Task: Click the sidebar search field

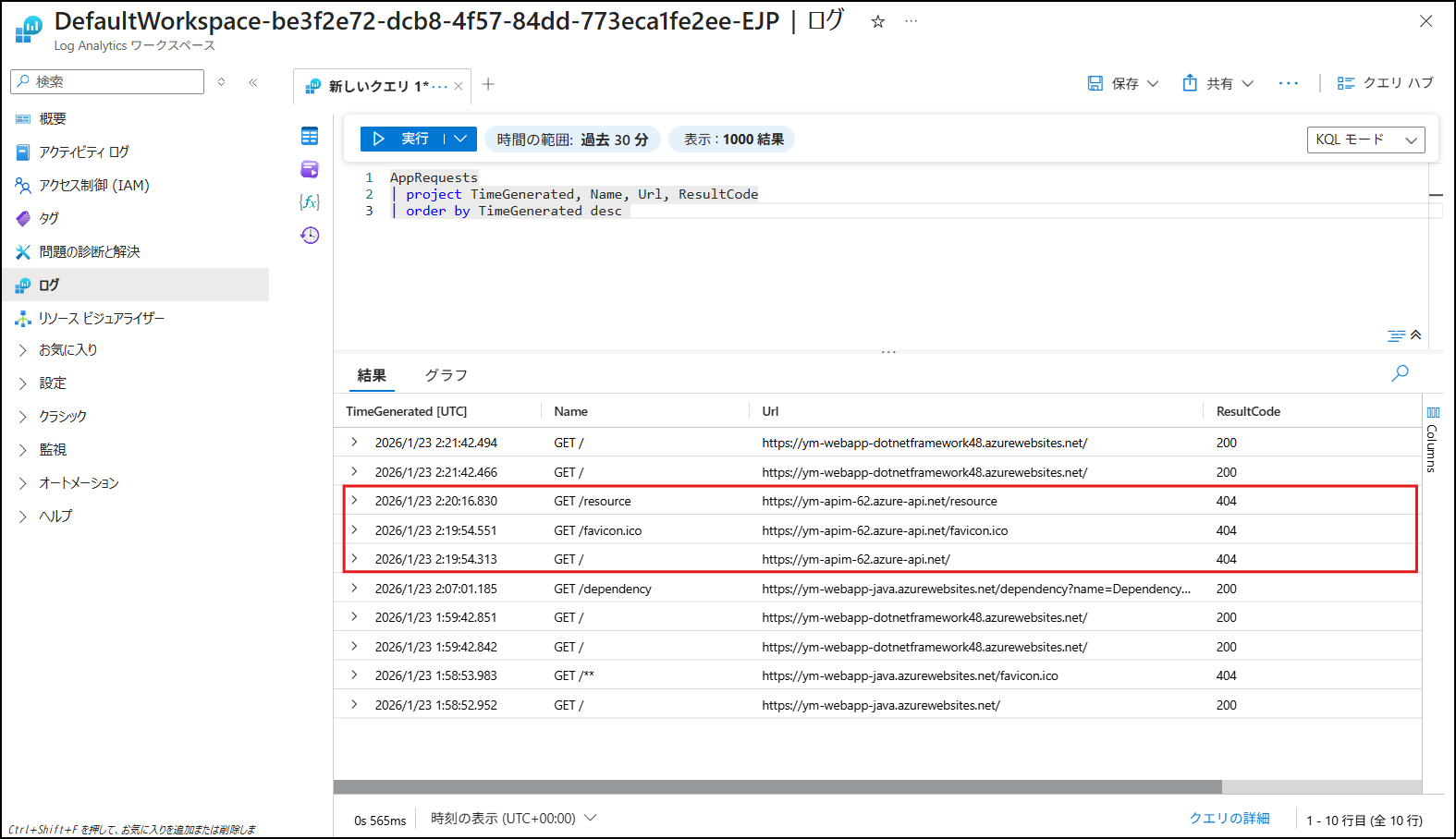Action: pos(107,81)
